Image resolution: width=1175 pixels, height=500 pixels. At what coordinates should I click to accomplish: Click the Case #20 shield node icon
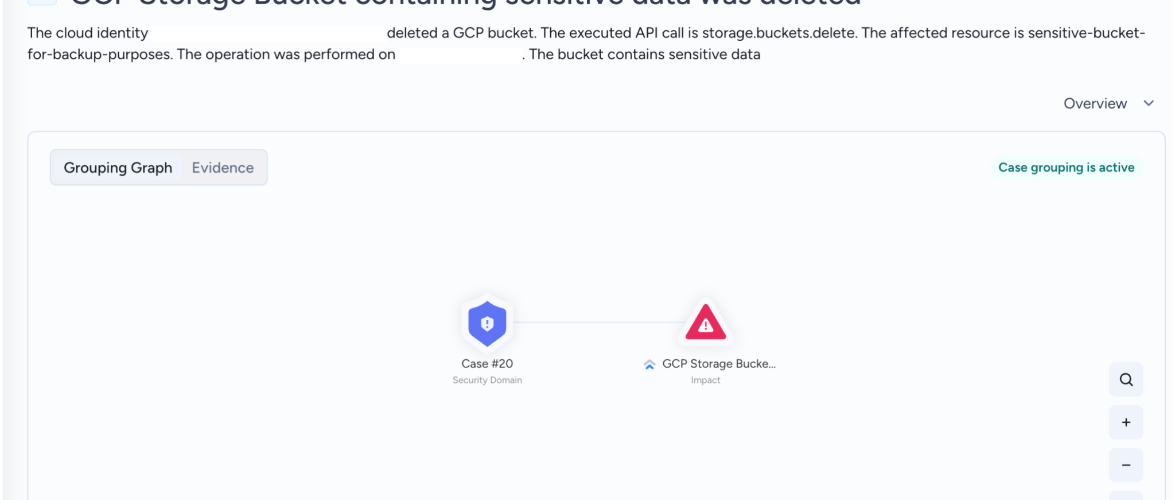pos(487,324)
